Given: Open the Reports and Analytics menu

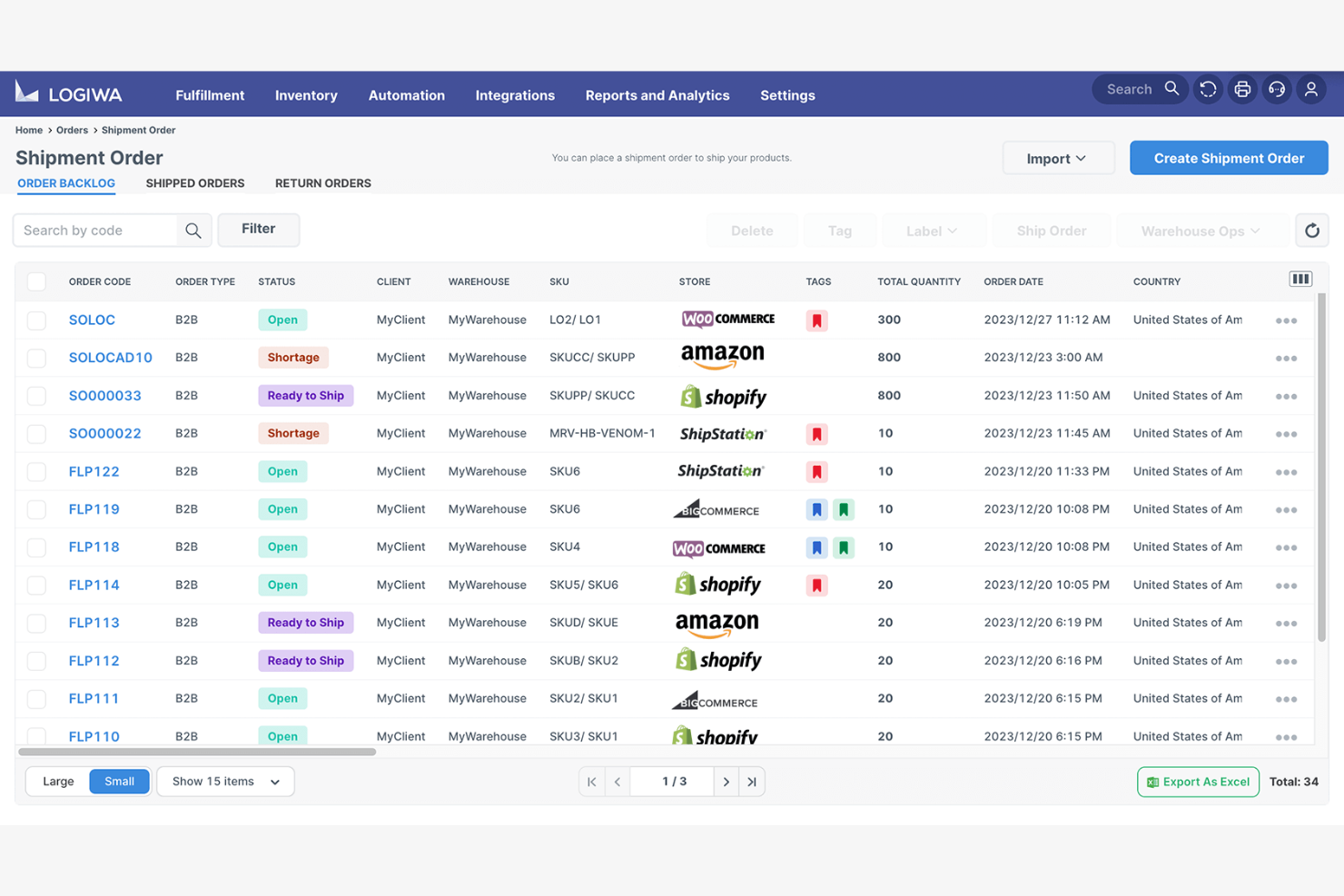Looking at the screenshot, I should coord(657,94).
